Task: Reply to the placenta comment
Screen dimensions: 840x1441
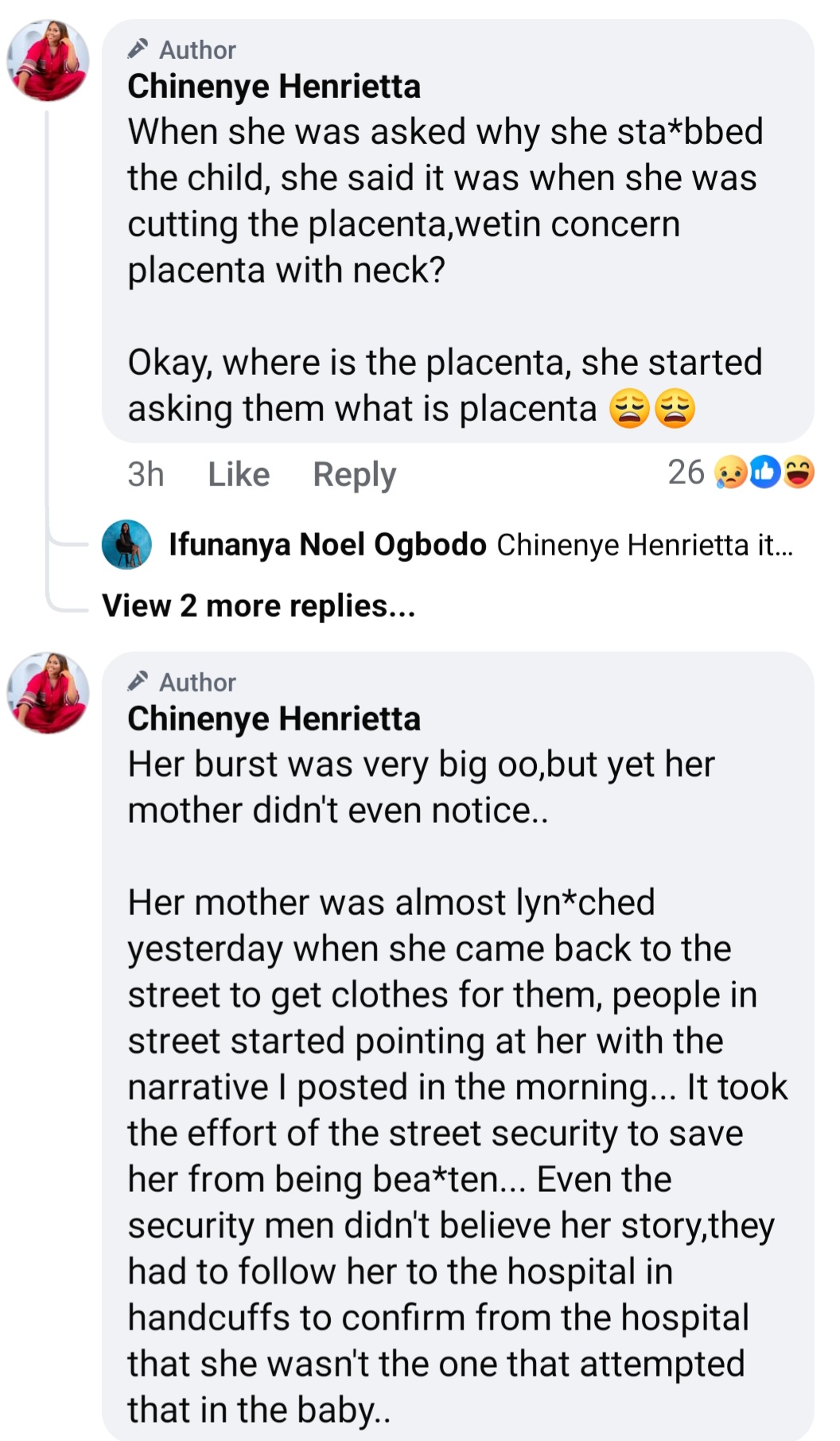Action: pos(354,474)
